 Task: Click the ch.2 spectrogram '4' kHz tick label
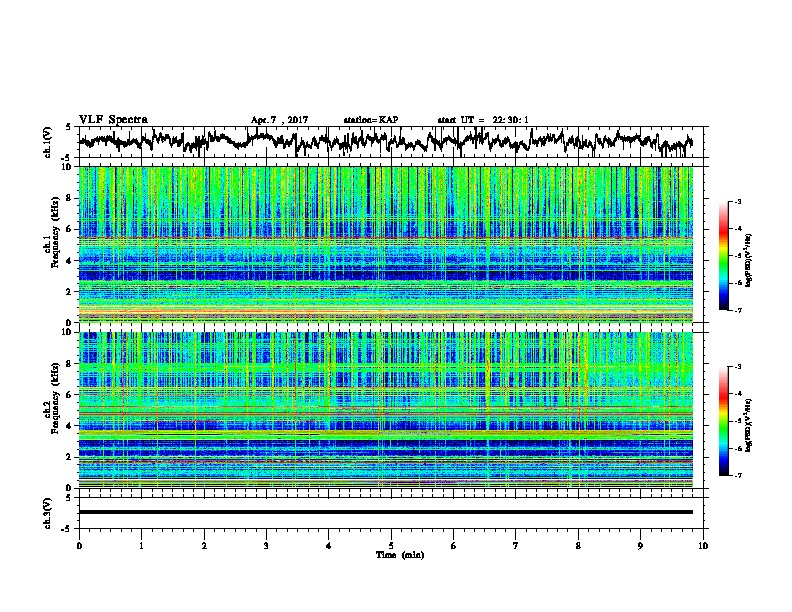pos(70,426)
